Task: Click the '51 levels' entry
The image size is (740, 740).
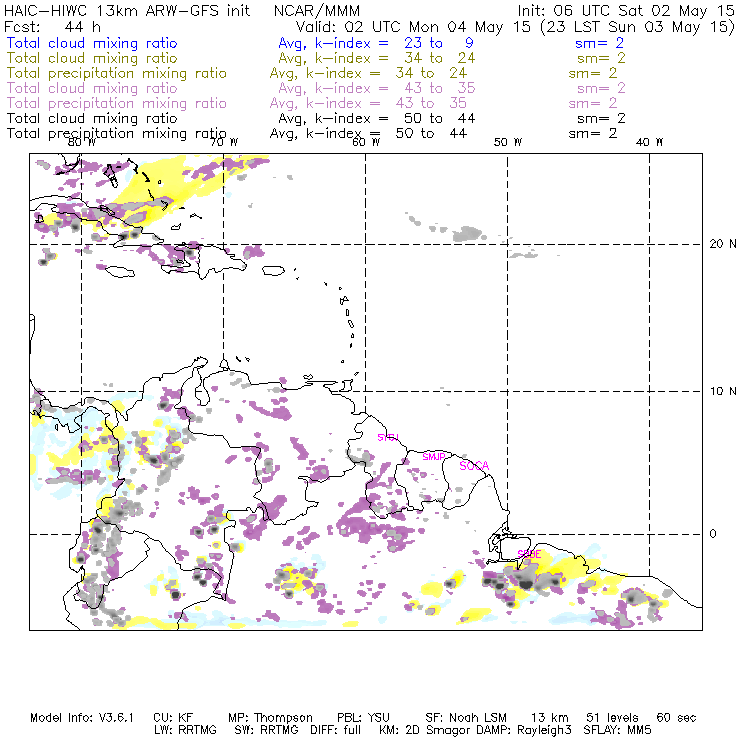Action: click(x=612, y=718)
